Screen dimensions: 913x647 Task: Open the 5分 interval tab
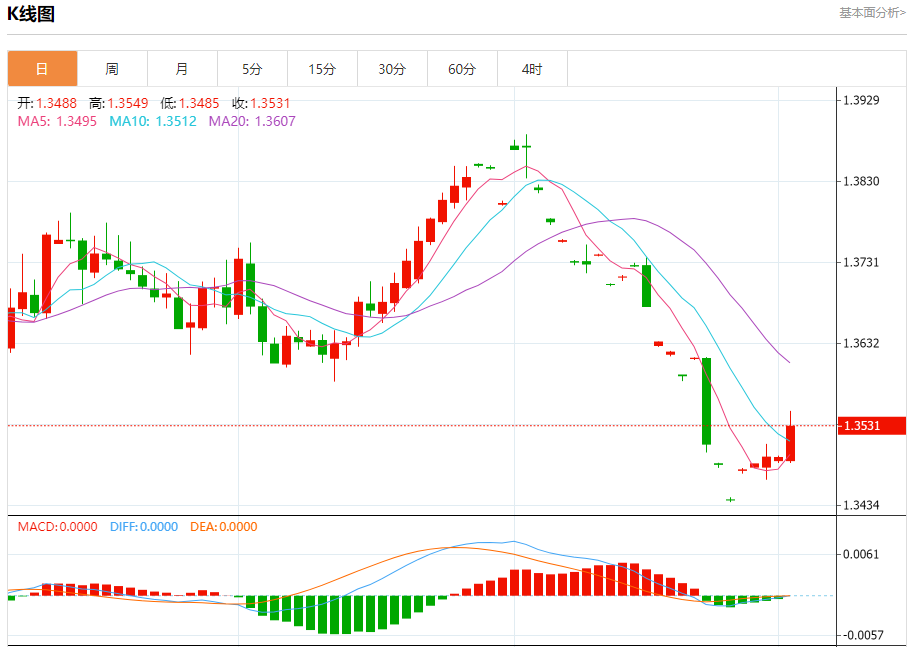coord(252,69)
